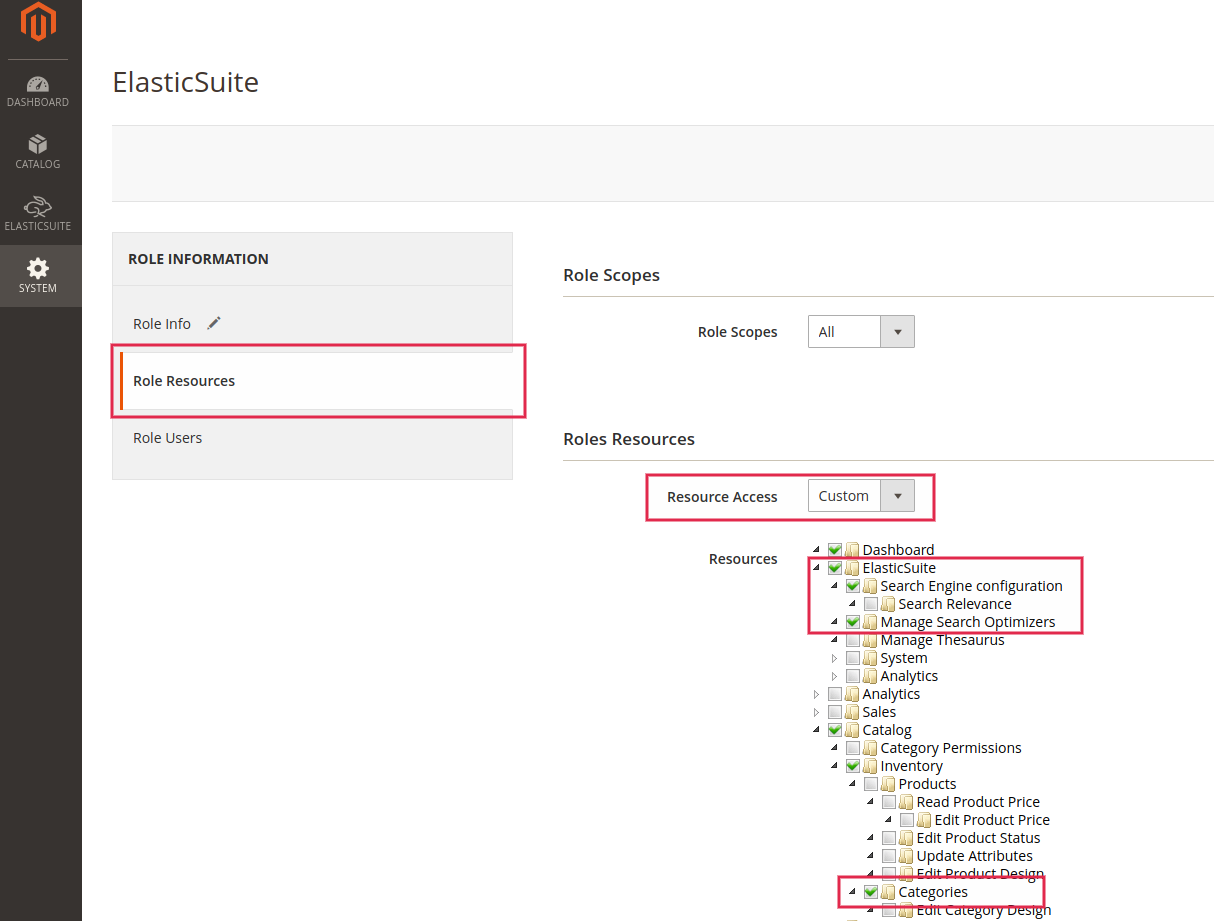Open the ElasticSuite sidebar section
The width and height of the screenshot is (1214, 921).
(x=38, y=212)
